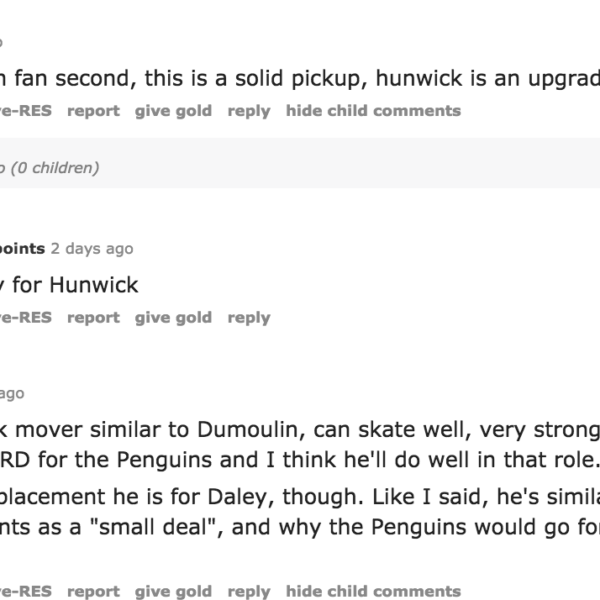Report the 'for Hunwick' comment
This screenshot has height=600, width=600.
[x=93, y=318]
